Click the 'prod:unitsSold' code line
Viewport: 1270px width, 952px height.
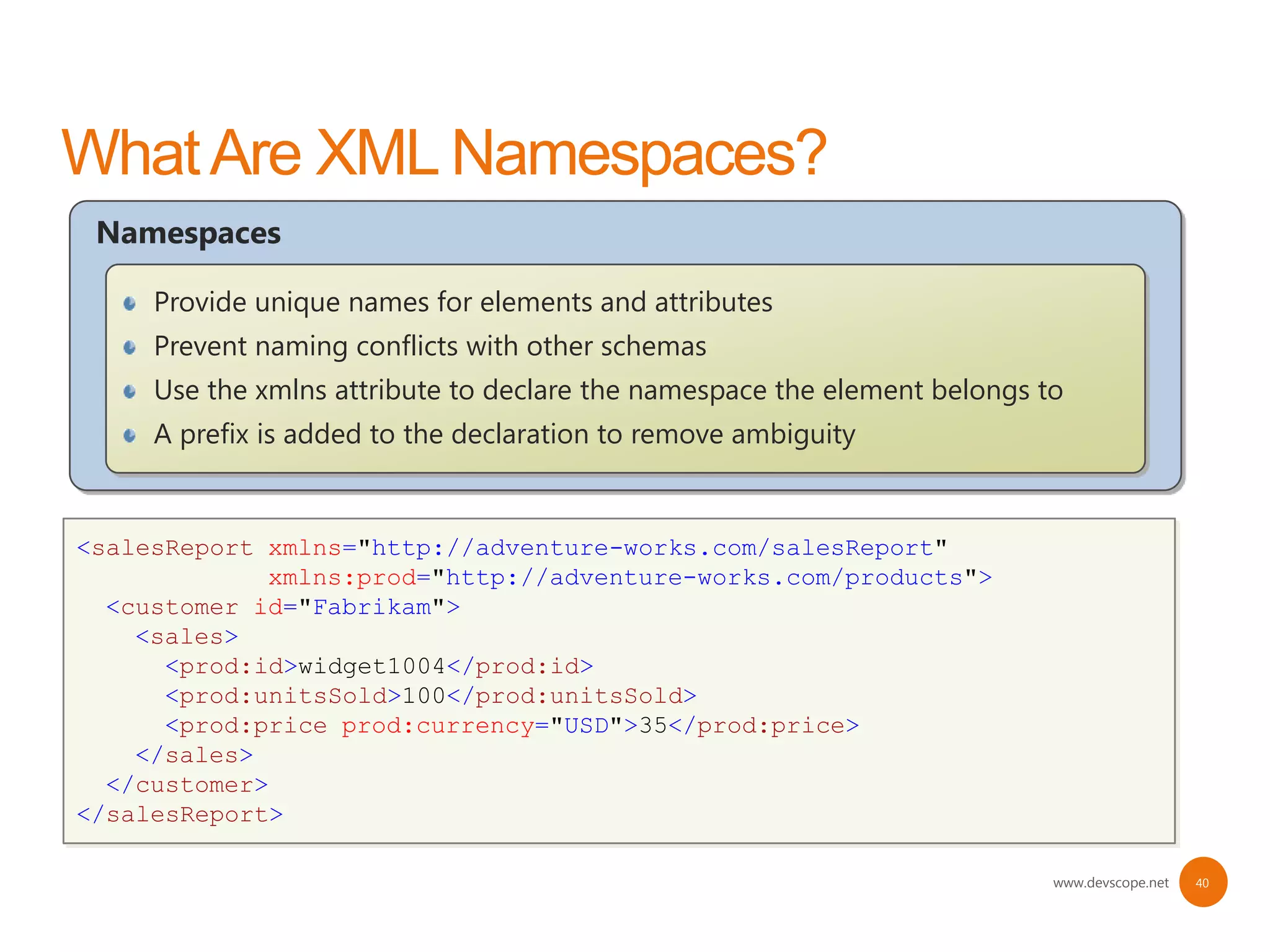[431, 697]
